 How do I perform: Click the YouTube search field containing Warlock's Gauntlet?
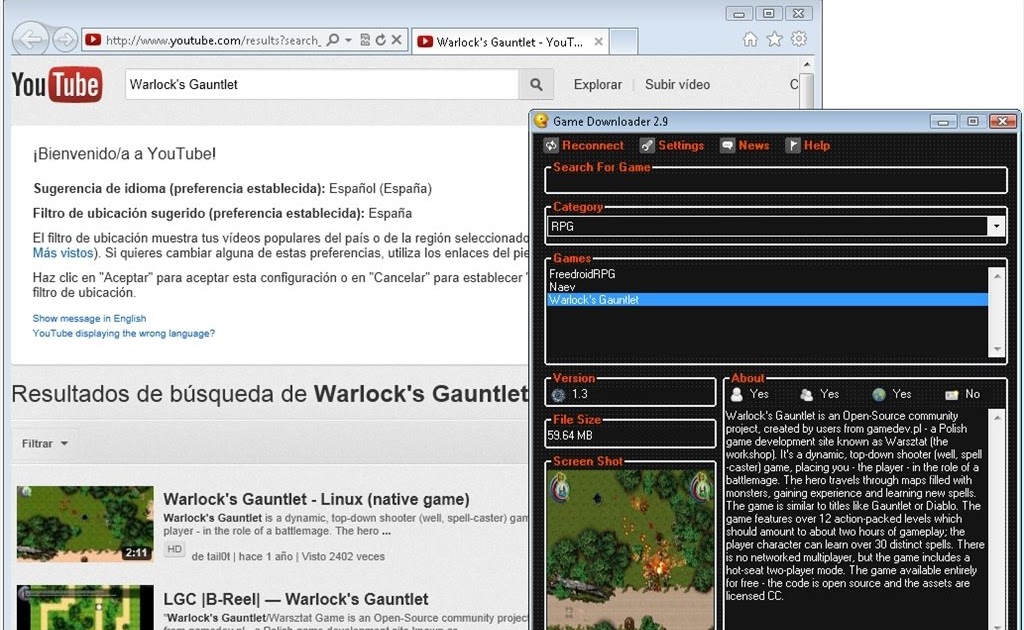322,84
